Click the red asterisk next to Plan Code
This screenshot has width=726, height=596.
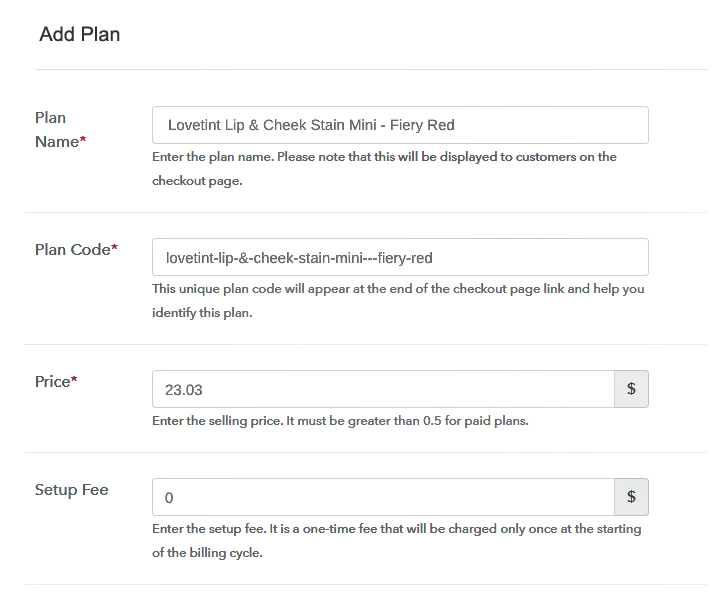tap(114, 247)
